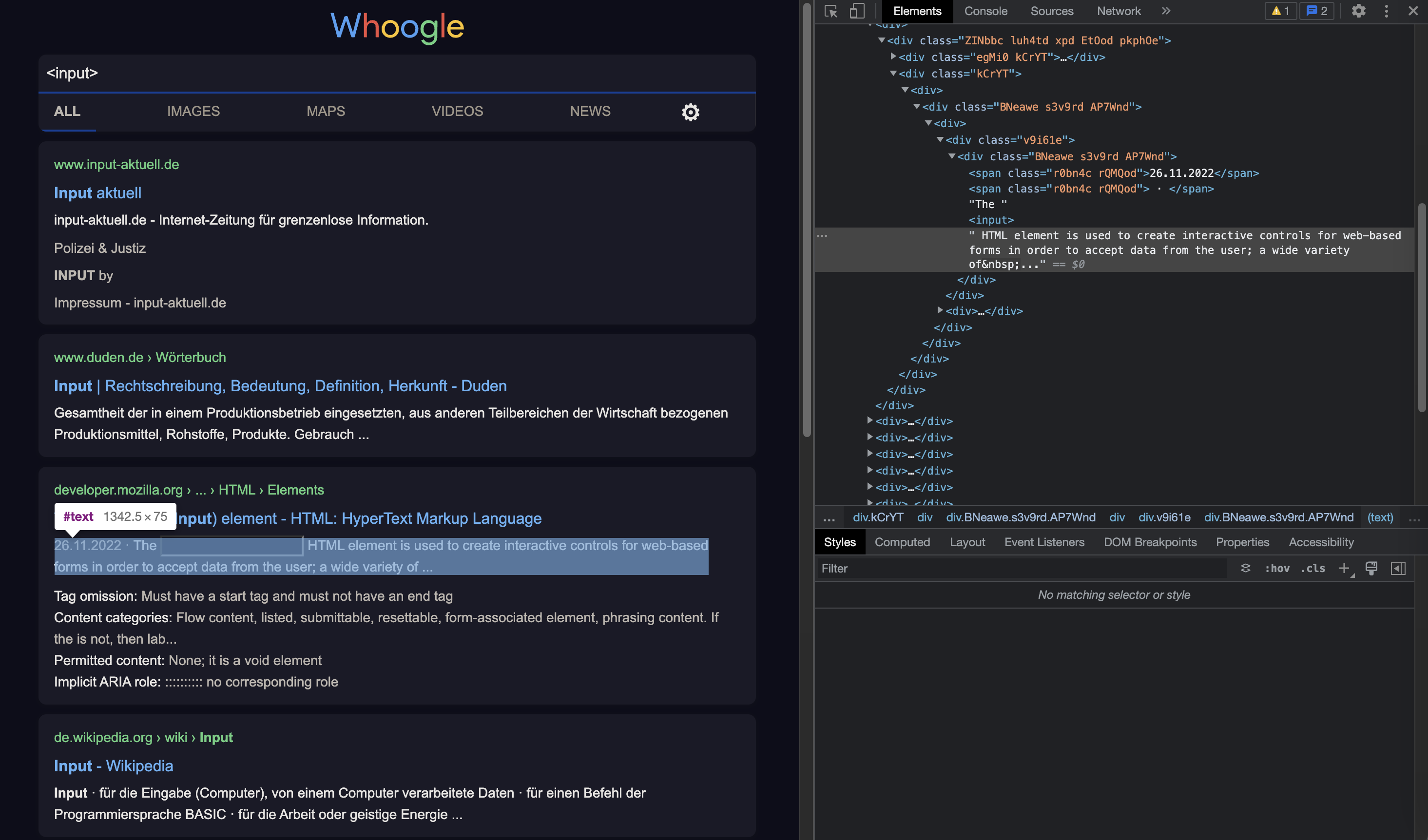The height and width of the screenshot is (840, 1428).
Task: Open the Computed styles tab
Action: click(902, 542)
